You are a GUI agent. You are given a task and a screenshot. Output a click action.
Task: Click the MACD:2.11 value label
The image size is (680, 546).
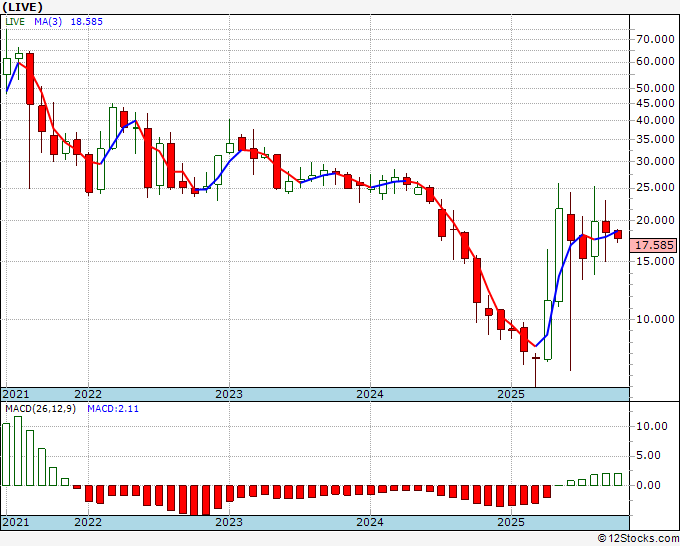click(x=113, y=409)
